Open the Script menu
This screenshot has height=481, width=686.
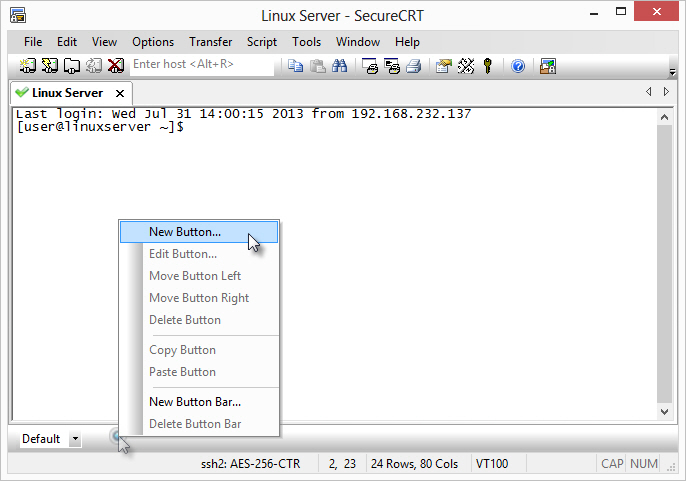click(x=262, y=42)
